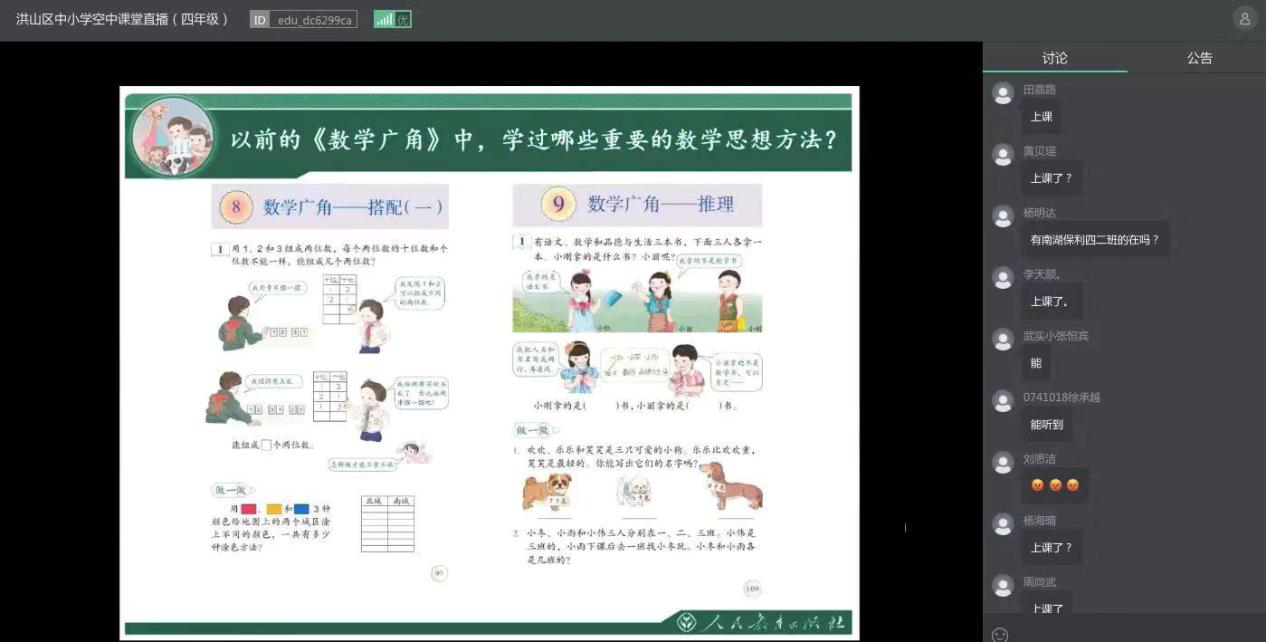This screenshot has height=642, width=1266.
Task: Click 周尚武's avatar in the chat
Action: (1003, 586)
